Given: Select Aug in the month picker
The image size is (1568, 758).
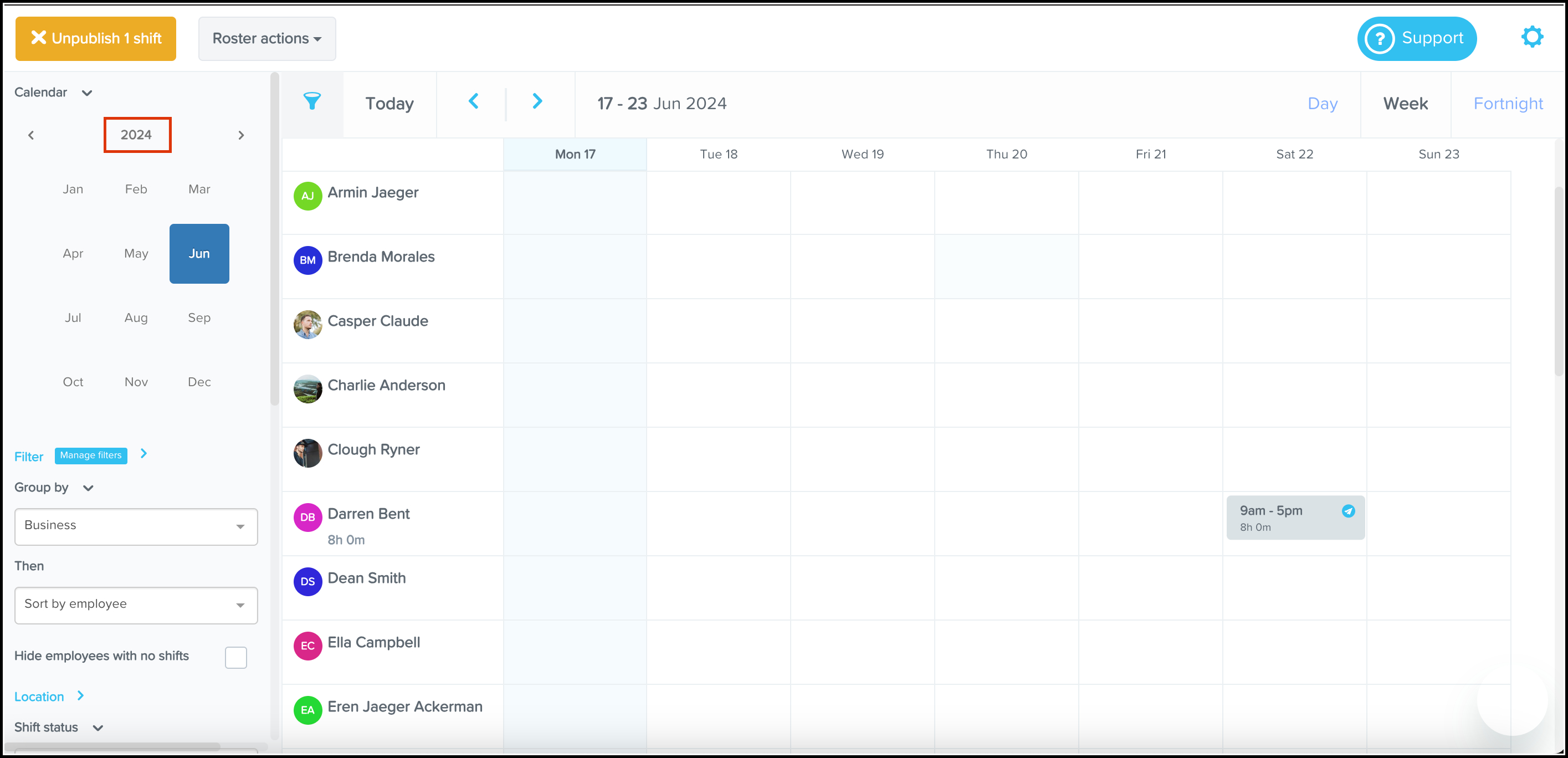Looking at the screenshot, I should 136,318.
